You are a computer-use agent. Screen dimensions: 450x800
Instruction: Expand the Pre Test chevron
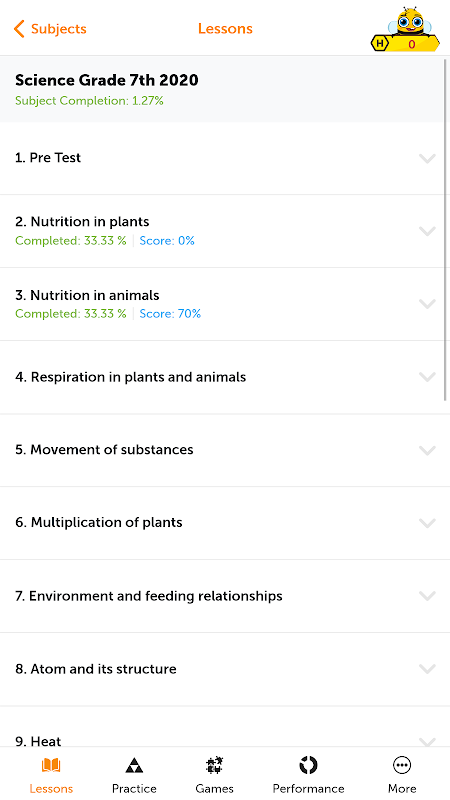427,158
